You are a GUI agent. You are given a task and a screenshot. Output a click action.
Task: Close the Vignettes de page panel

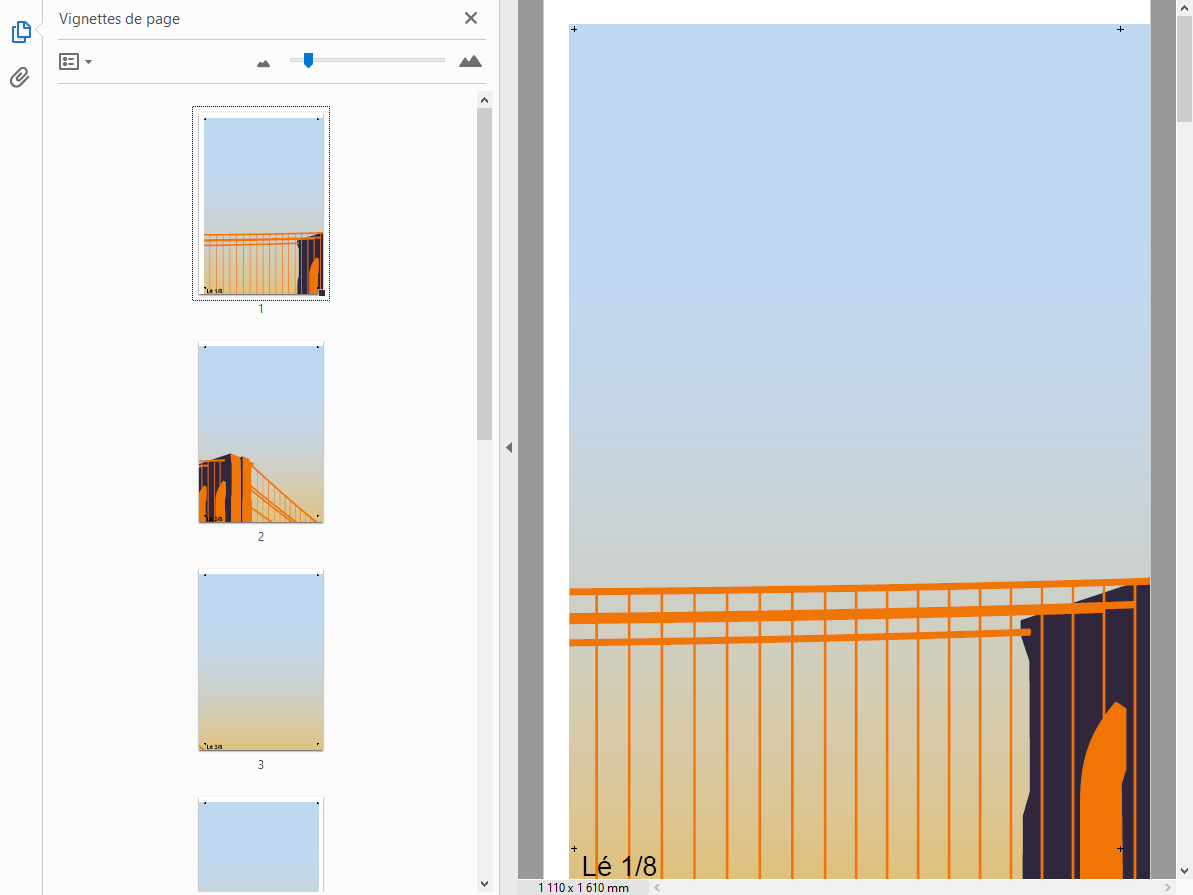(471, 18)
